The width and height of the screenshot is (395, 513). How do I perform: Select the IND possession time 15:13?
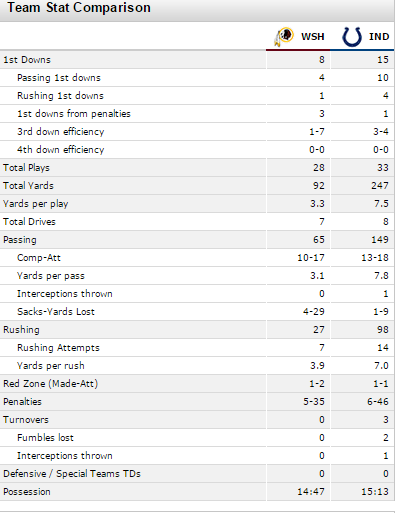[375, 492]
